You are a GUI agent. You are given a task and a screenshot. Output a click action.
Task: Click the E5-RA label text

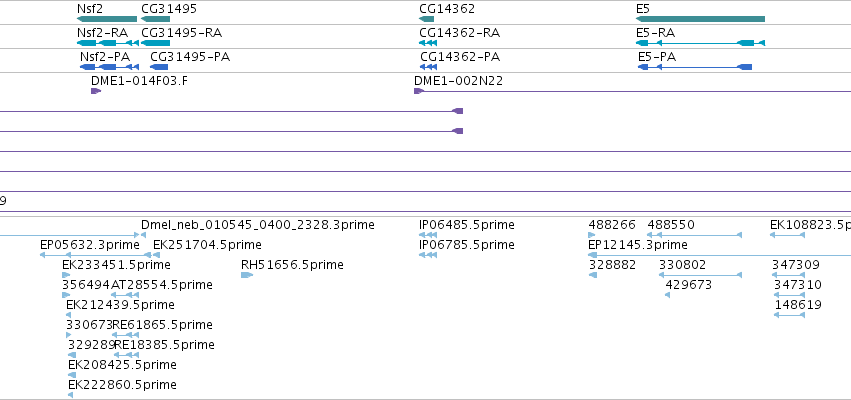656,33
